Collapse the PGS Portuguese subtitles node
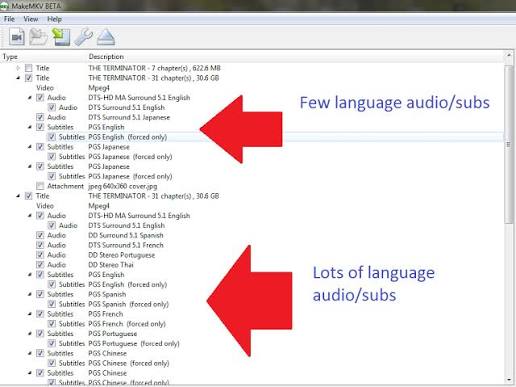Viewport: 516px width, 387px height. 30,334
